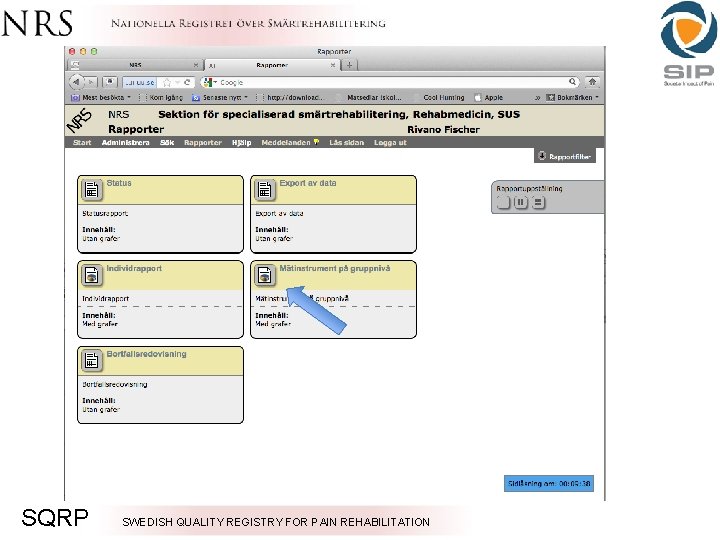Open a new browser tab with plus
The width and height of the screenshot is (720, 540).
pyautogui.click(x=349, y=65)
